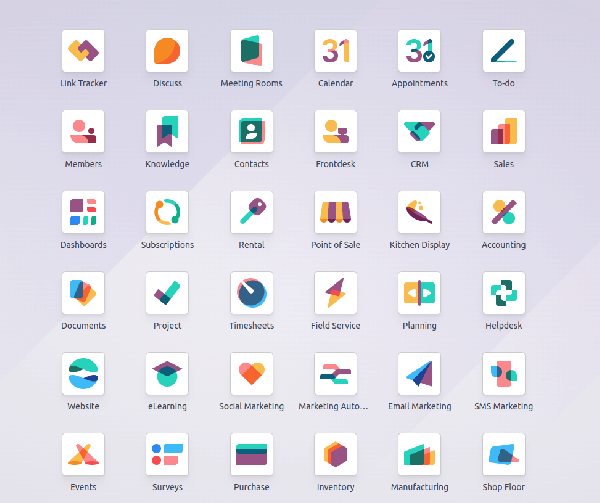Open the Dashboards app

click(83, 212)
